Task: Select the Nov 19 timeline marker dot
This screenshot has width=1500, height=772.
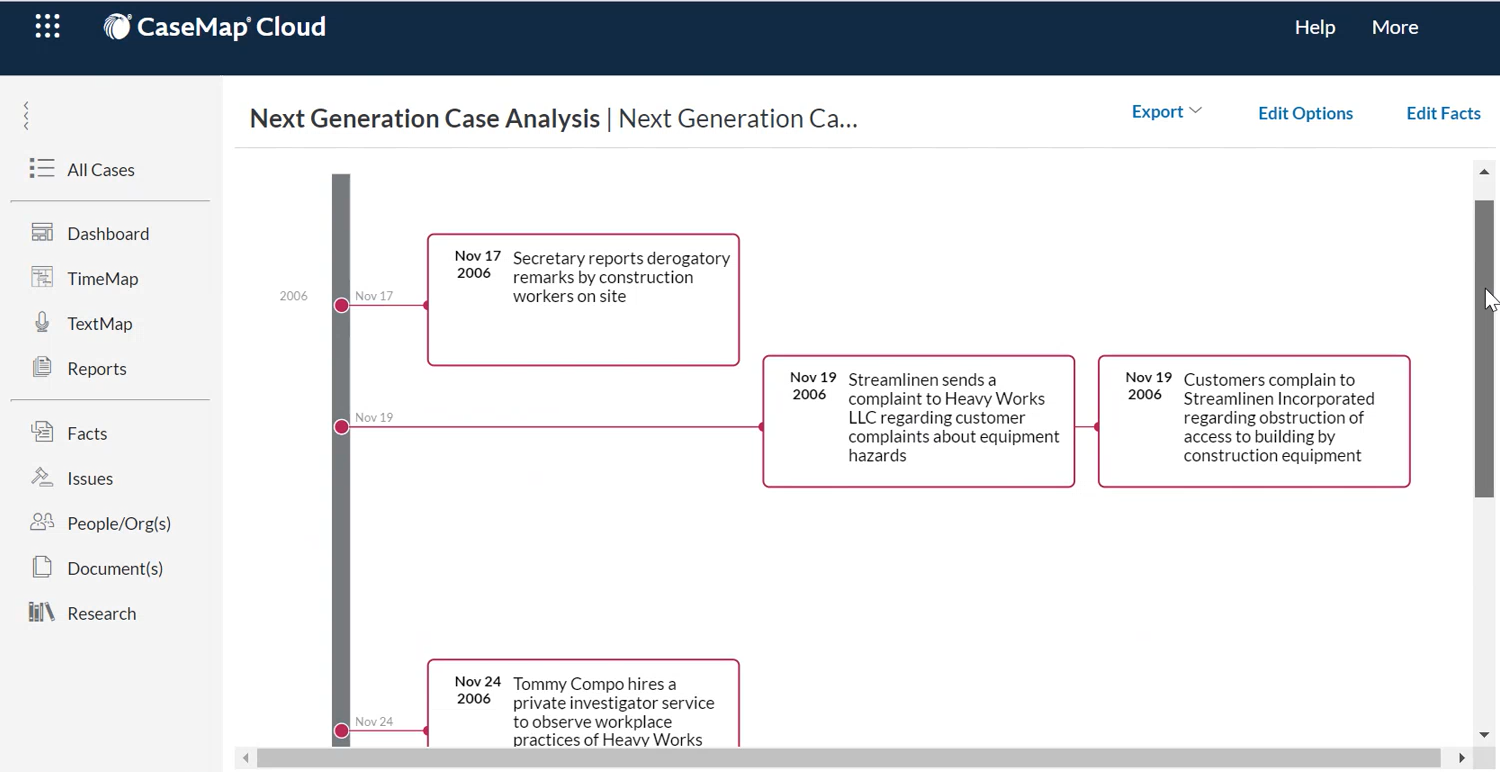Action: click(342, 427)
